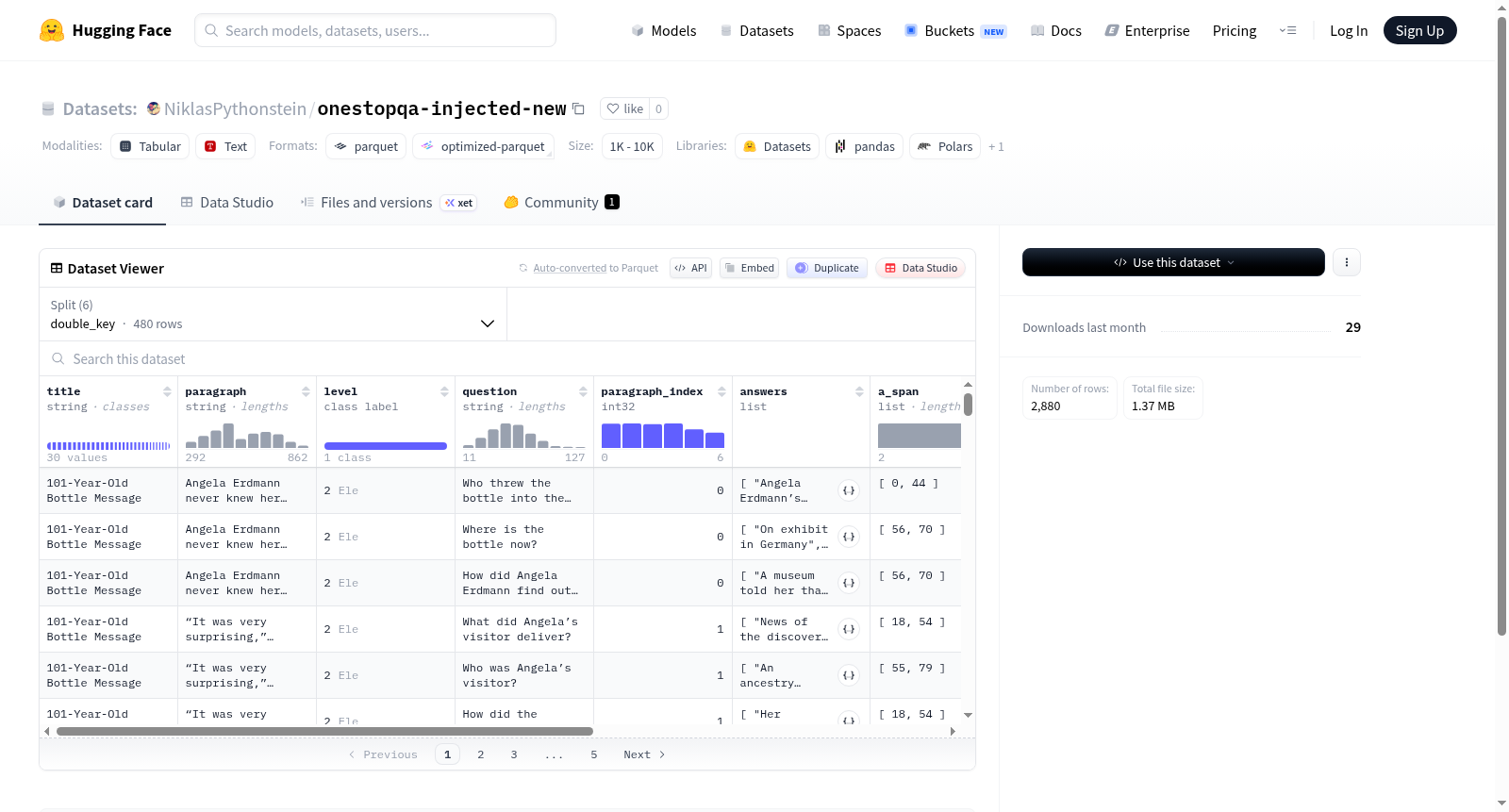Click the question lengths histogram

tap(524, 436)
